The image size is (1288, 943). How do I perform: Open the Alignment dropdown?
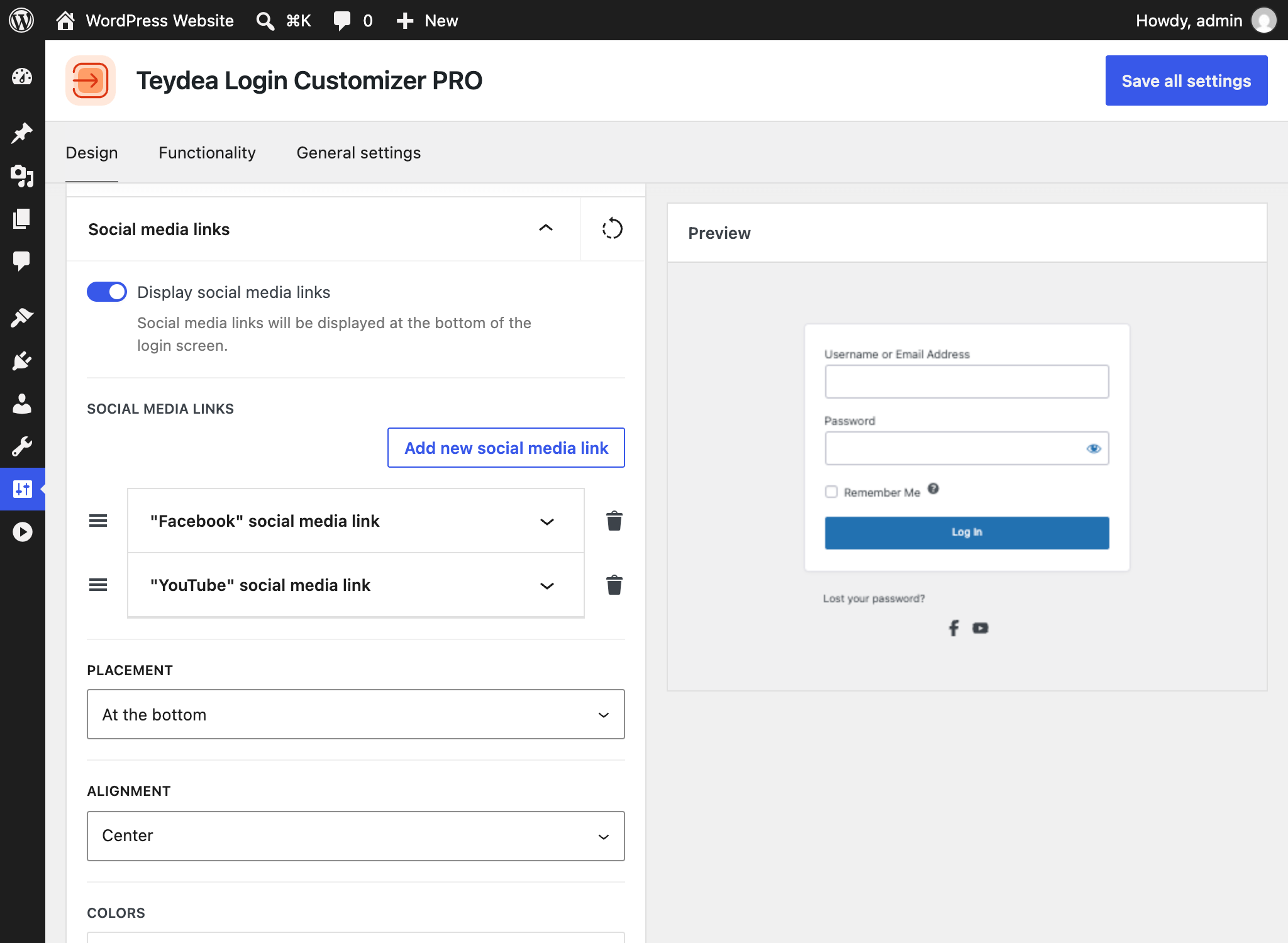click(356, 836)
